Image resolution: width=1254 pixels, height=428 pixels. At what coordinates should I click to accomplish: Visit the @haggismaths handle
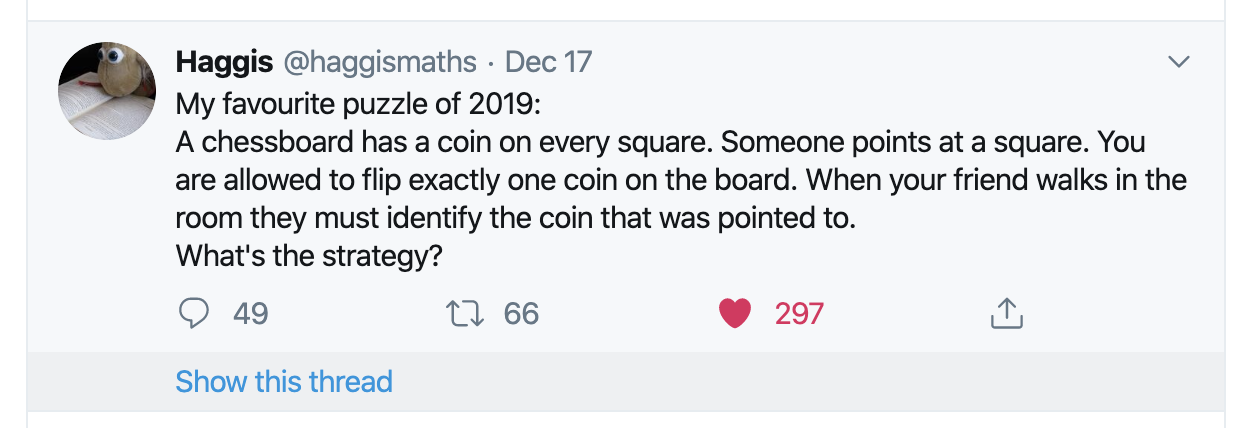click(380, 62)
